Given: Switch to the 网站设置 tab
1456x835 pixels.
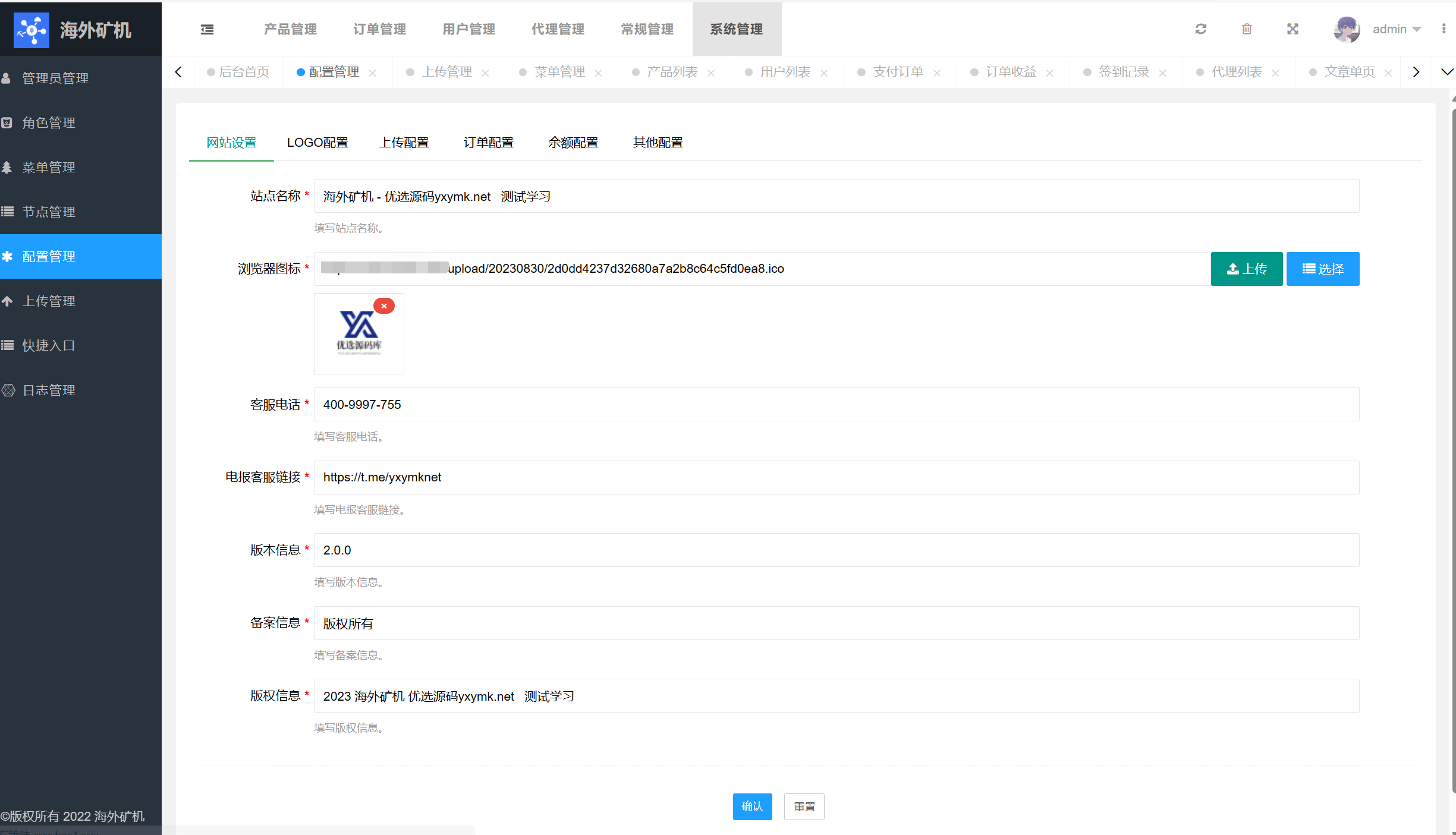Looking at the screenshot, I should click(231, 143).
